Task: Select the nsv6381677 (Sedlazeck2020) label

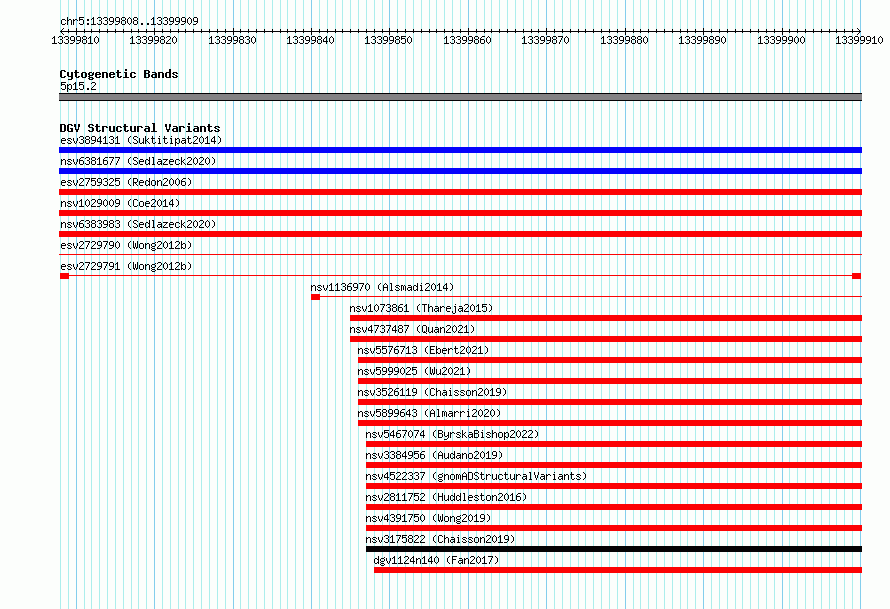Action: click(x=138, y=161)
